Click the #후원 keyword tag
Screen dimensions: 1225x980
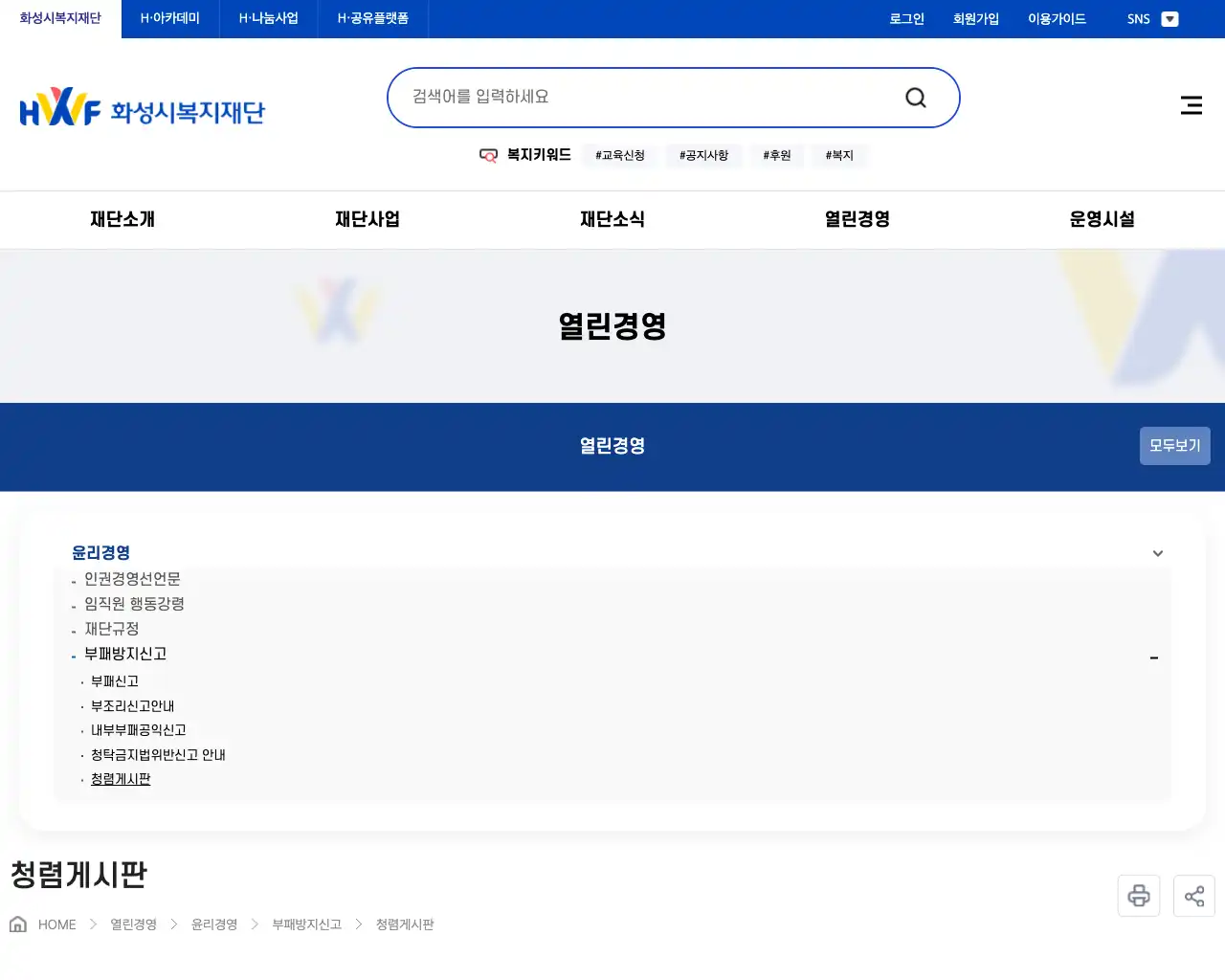pos(776,155)
